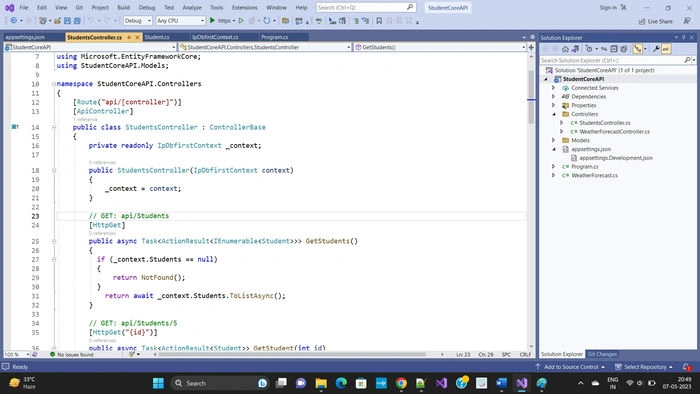Click Collapse All icon in Solution Explorer
The image size is (700, 394).
[614, 49]
